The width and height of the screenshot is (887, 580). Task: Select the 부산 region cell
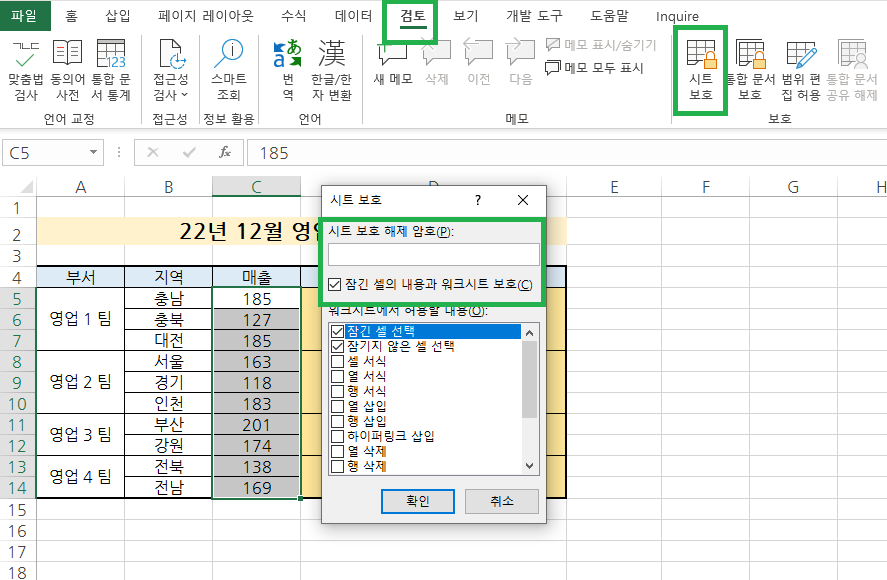[169, 424]
